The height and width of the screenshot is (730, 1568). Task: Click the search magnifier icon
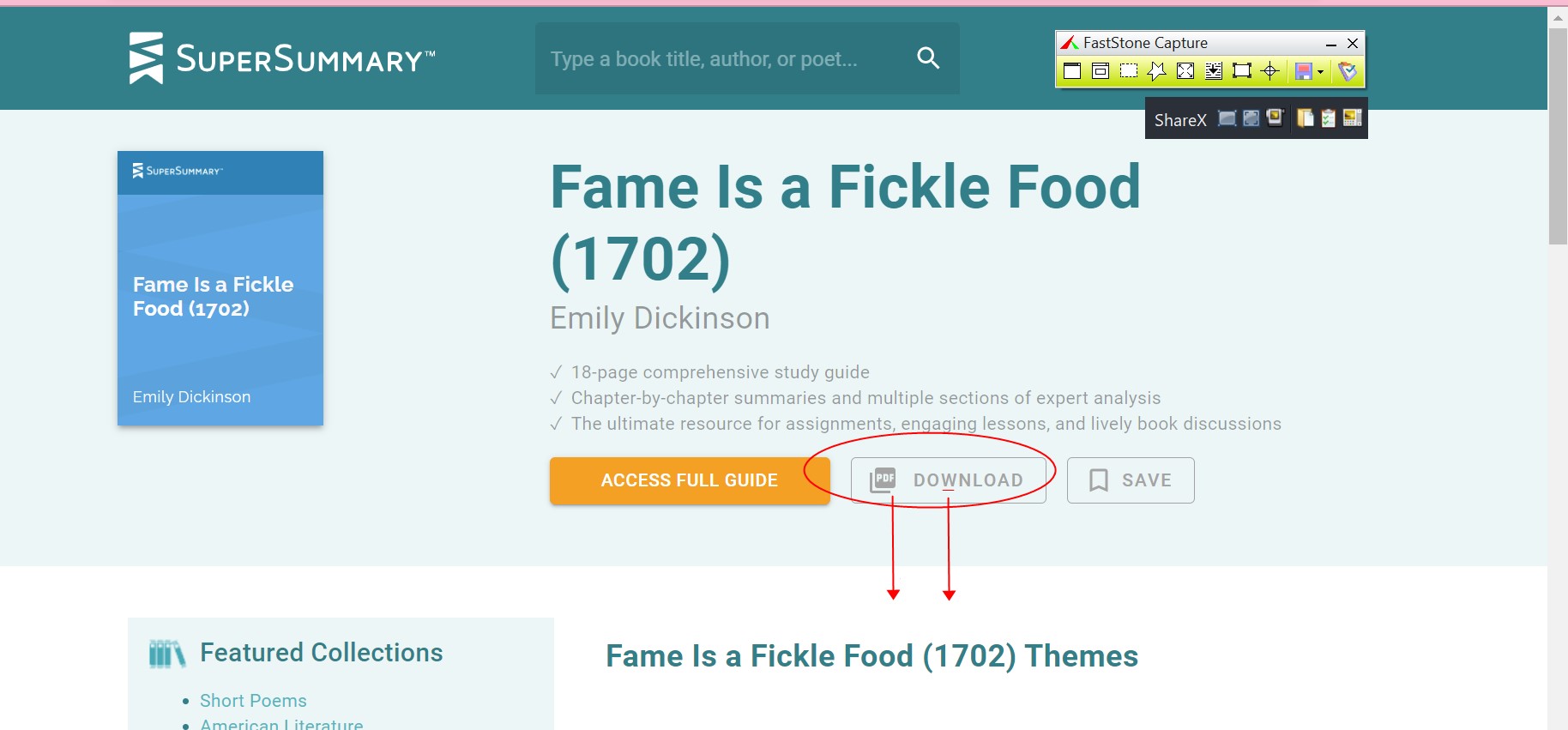(928, 58)
